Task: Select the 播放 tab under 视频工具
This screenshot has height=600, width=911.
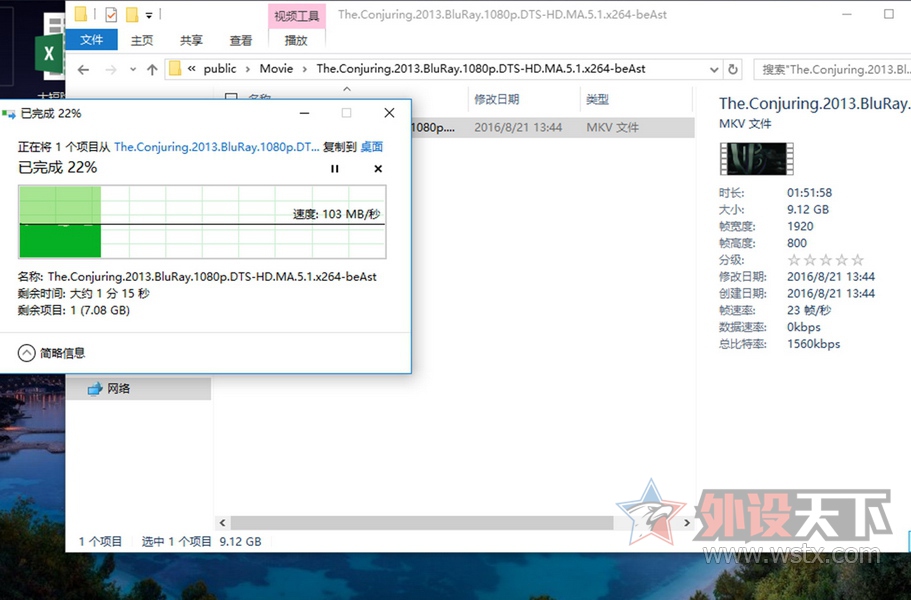Action: click(x=296, y=40)
